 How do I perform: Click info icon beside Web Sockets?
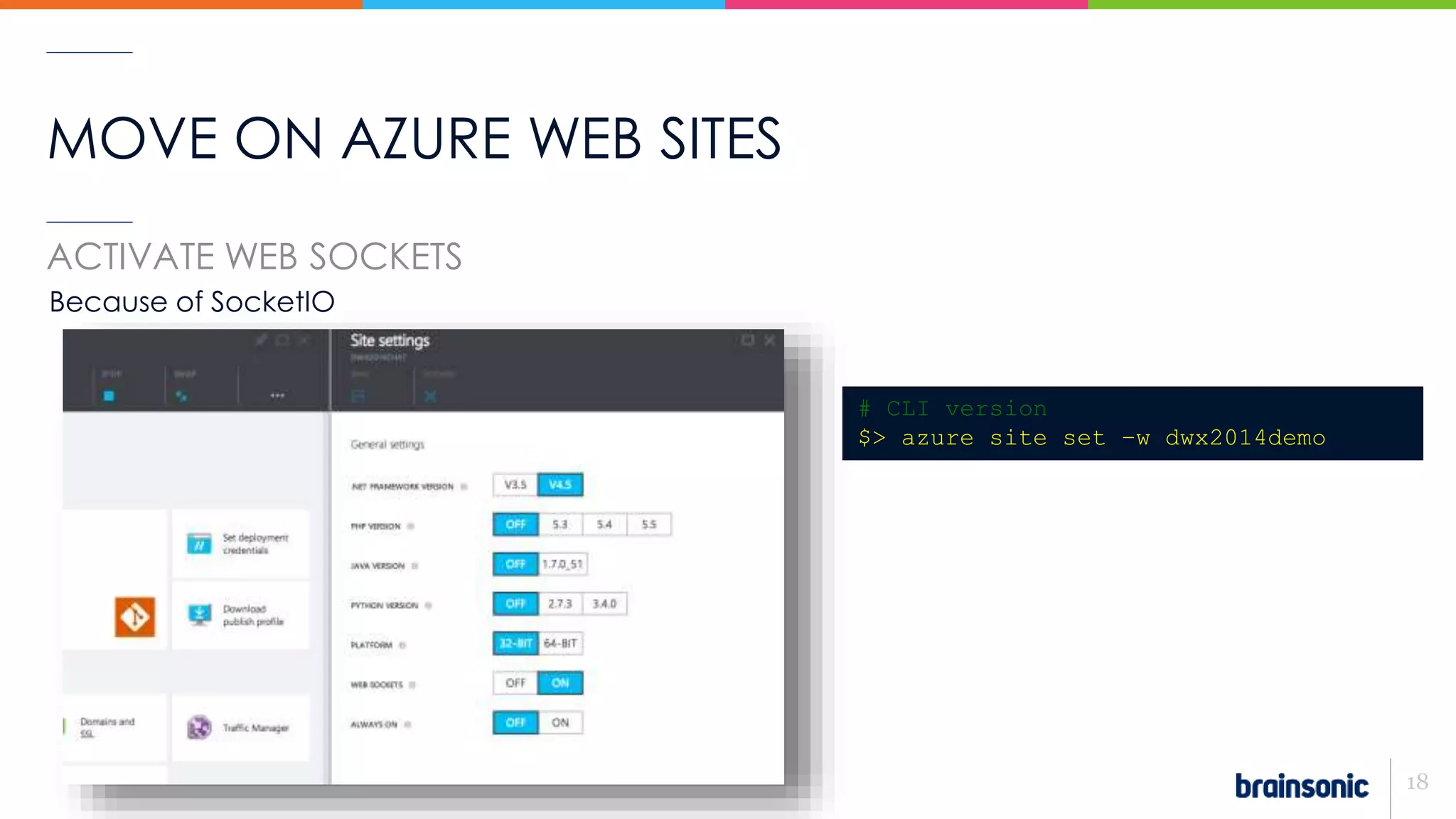(x=412, y=685)
